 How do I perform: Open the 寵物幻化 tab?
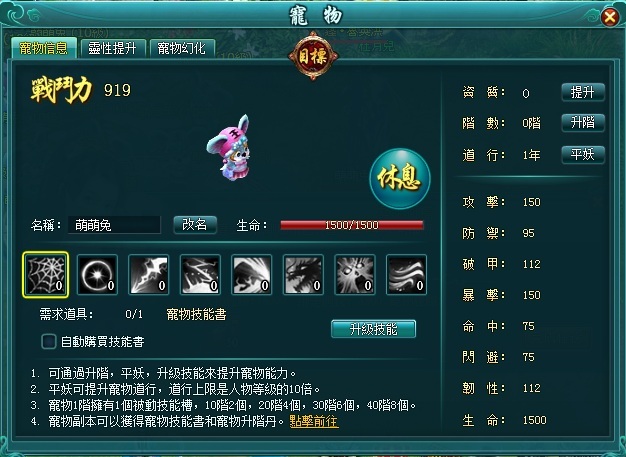(x=182, y=49)
